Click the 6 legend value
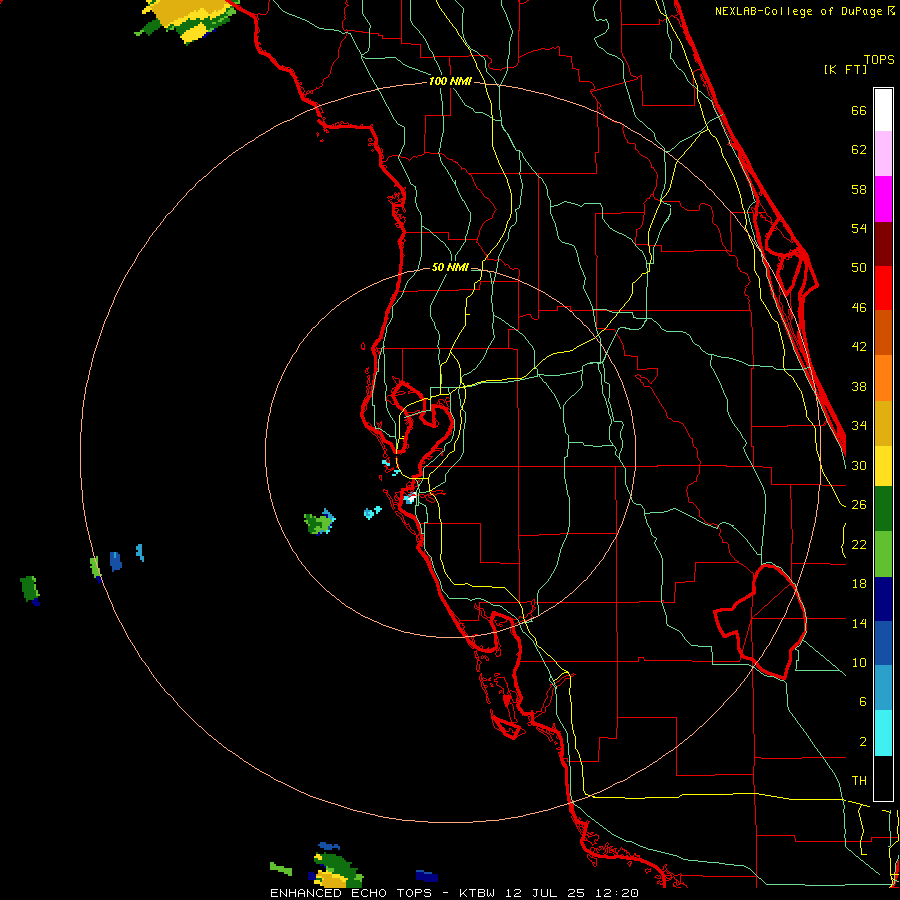Screen dimensions: 900x900 coord(862,701)
